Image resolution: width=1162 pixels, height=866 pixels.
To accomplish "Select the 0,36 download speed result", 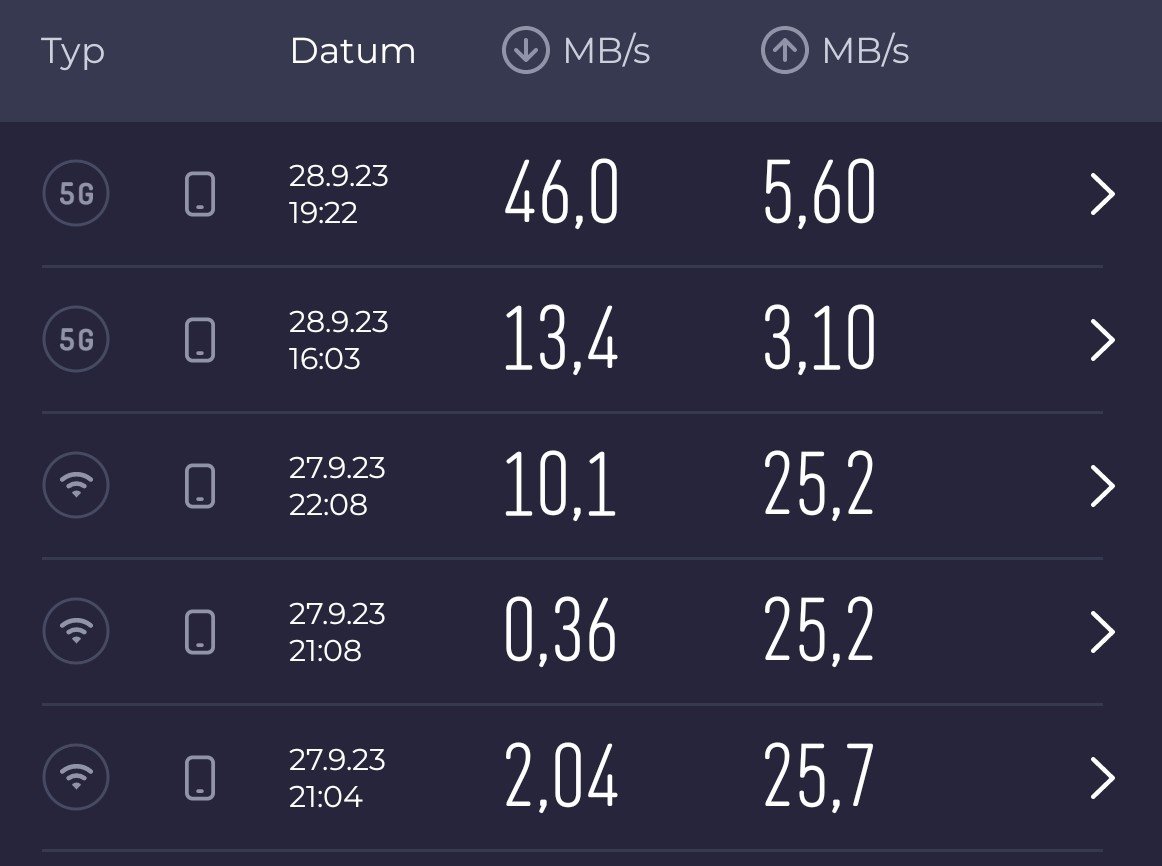I will coord(560,632).
